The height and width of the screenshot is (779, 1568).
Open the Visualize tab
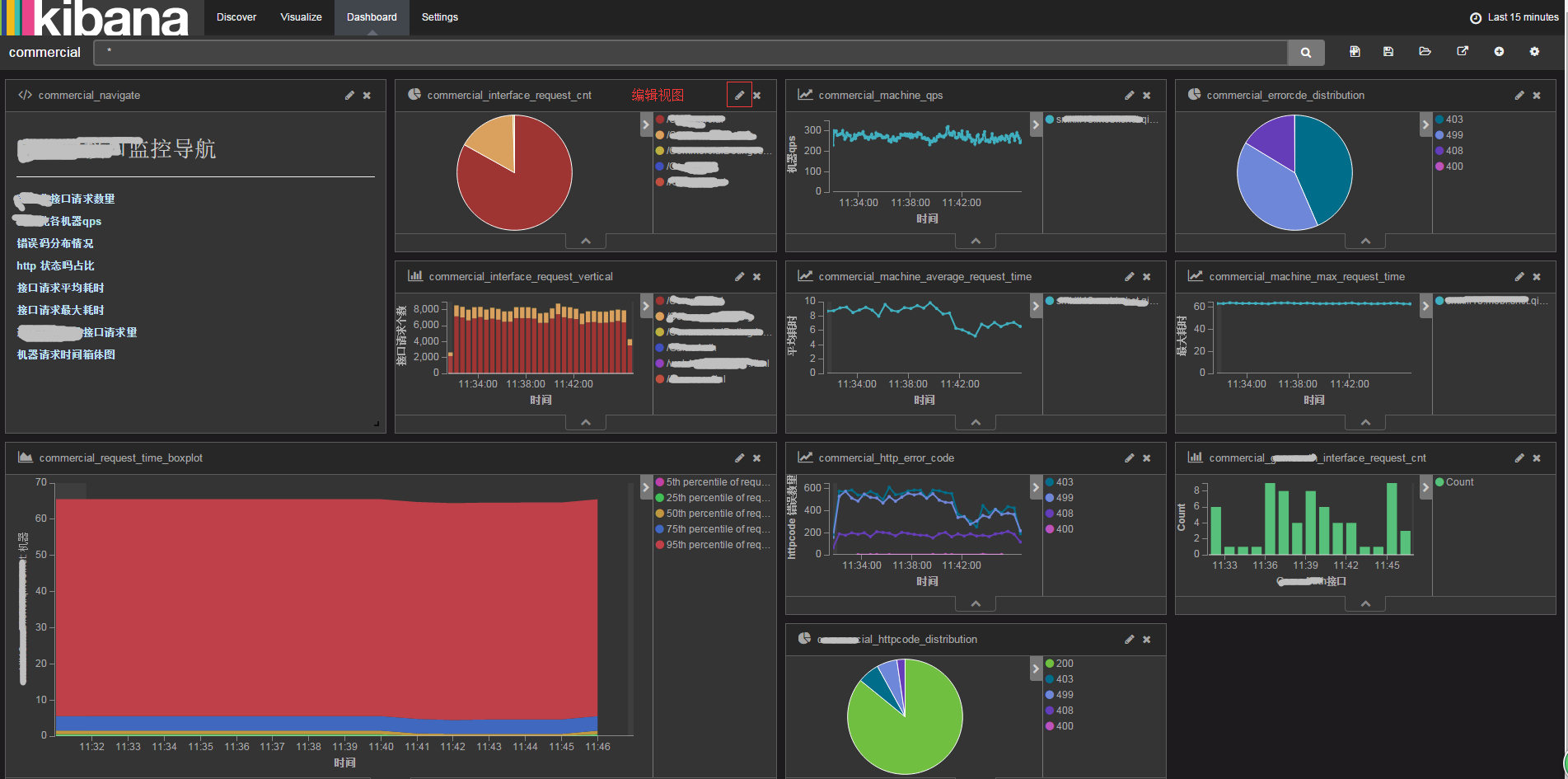(301, 17)
